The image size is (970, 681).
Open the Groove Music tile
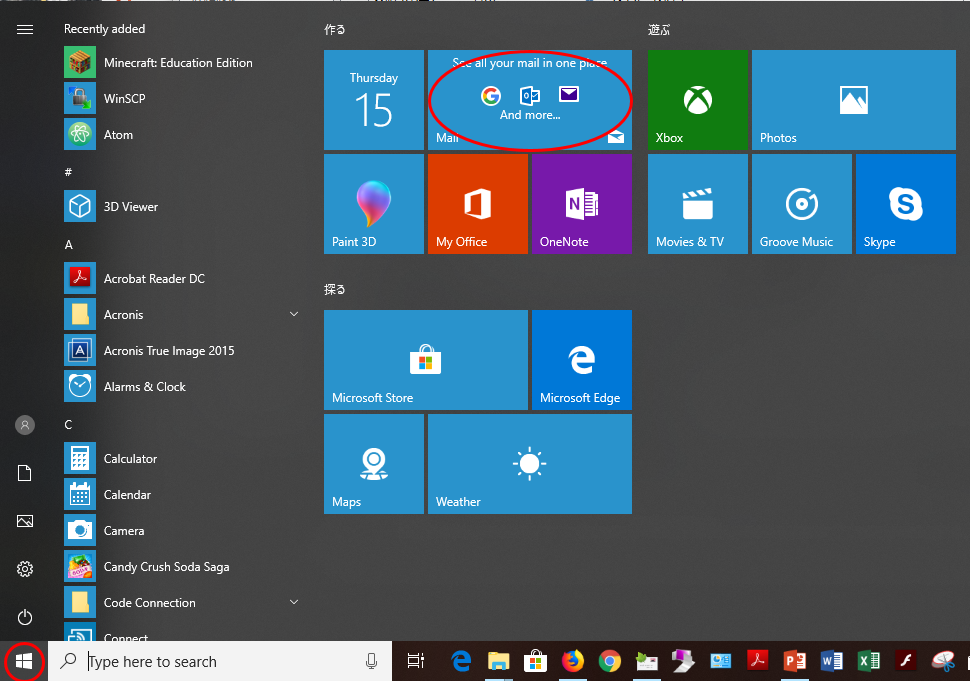point(802,203)
